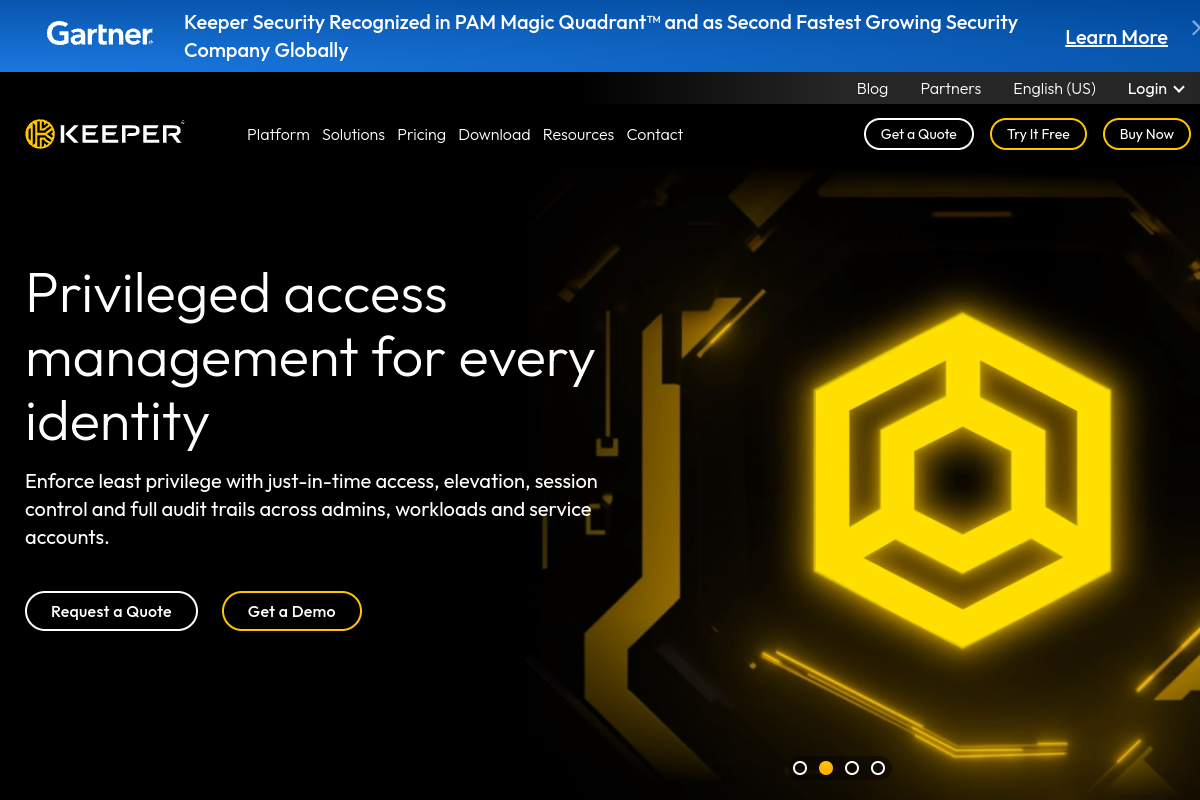Go to the Pricing menu item
Viewport: 1200px width, 800px height.
tap(421, 134)
